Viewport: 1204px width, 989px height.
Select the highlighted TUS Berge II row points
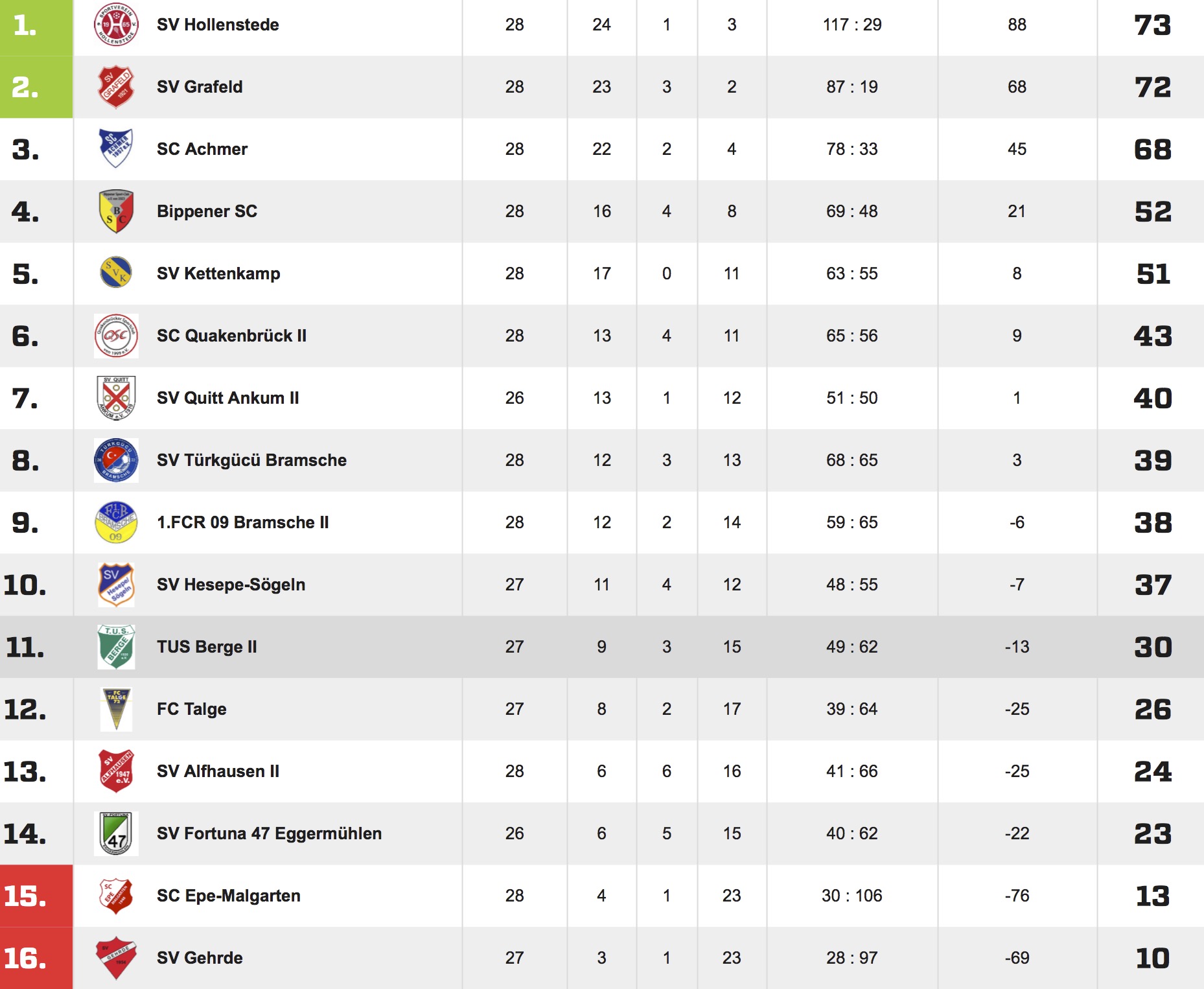coord(1153,647)
